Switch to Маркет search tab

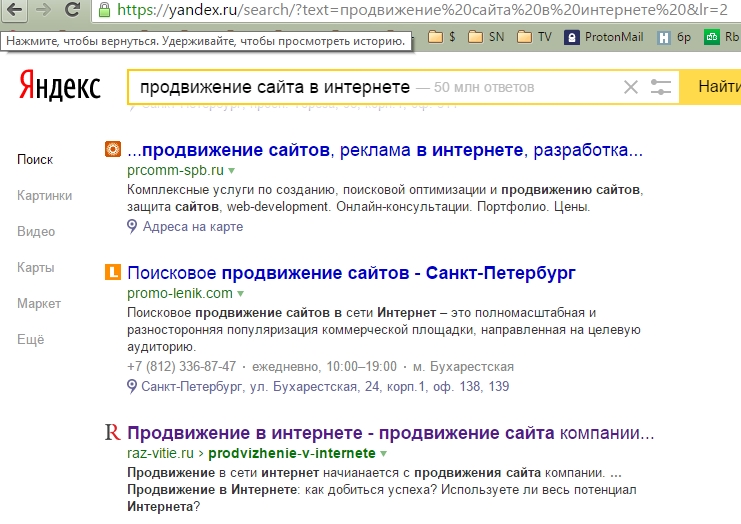39,303
